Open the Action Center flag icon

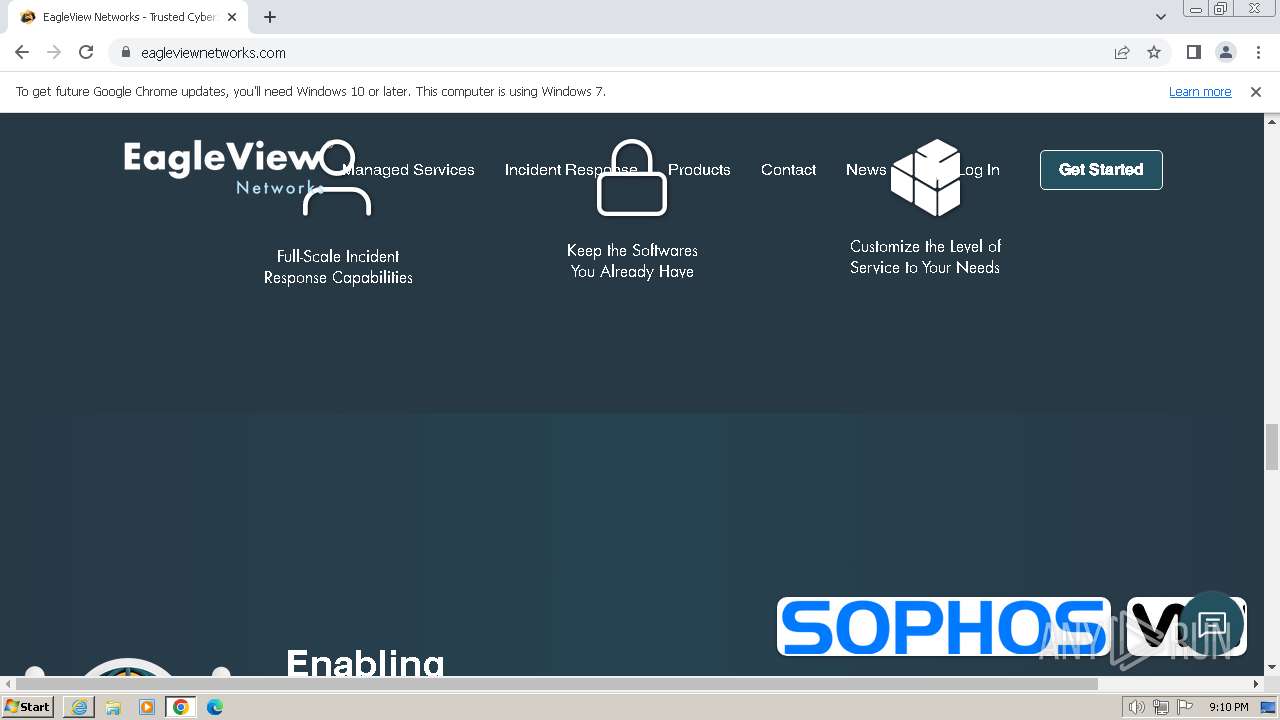coord(1185,707)
